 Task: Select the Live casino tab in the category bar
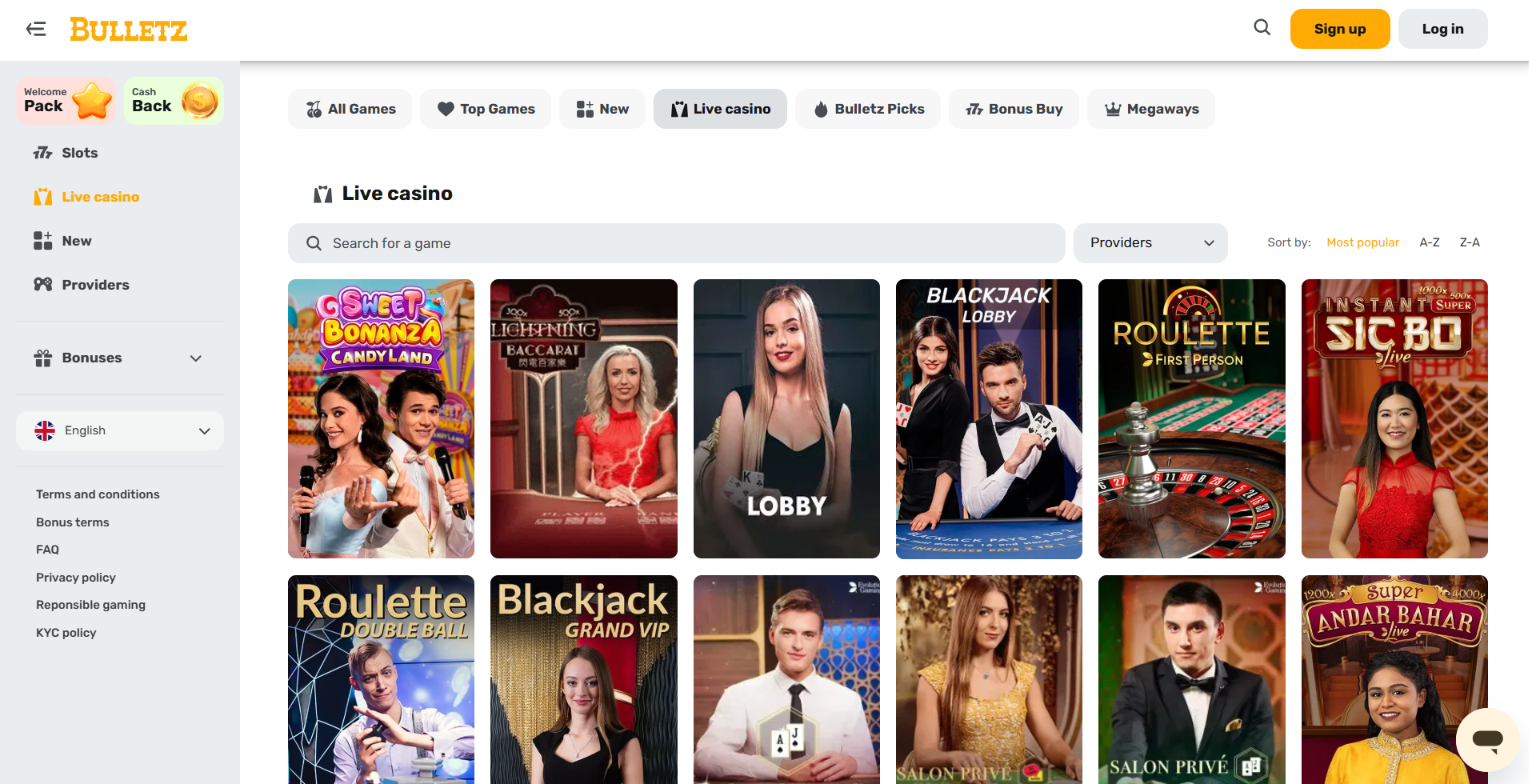(720, 109)
